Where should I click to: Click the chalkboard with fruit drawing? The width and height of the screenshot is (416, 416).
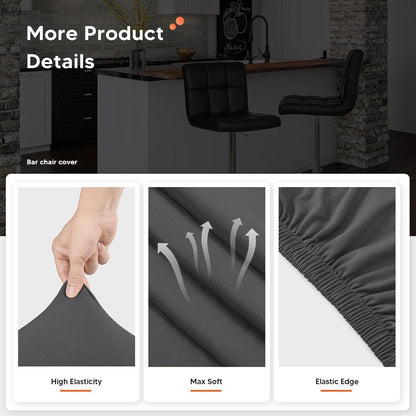tap(234, 30)
